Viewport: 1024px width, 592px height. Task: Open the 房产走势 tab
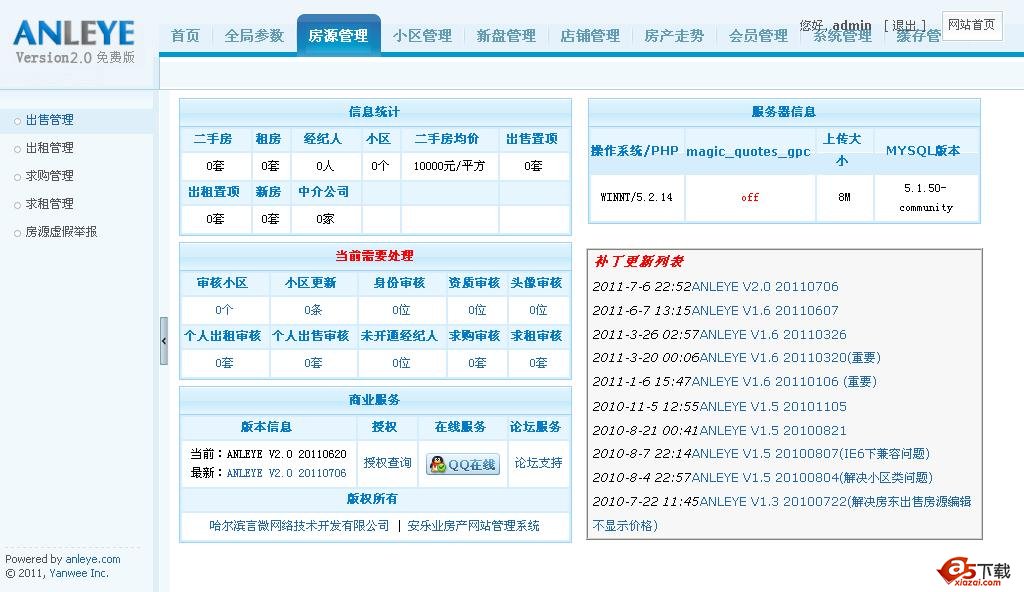(x=675, y=36)
